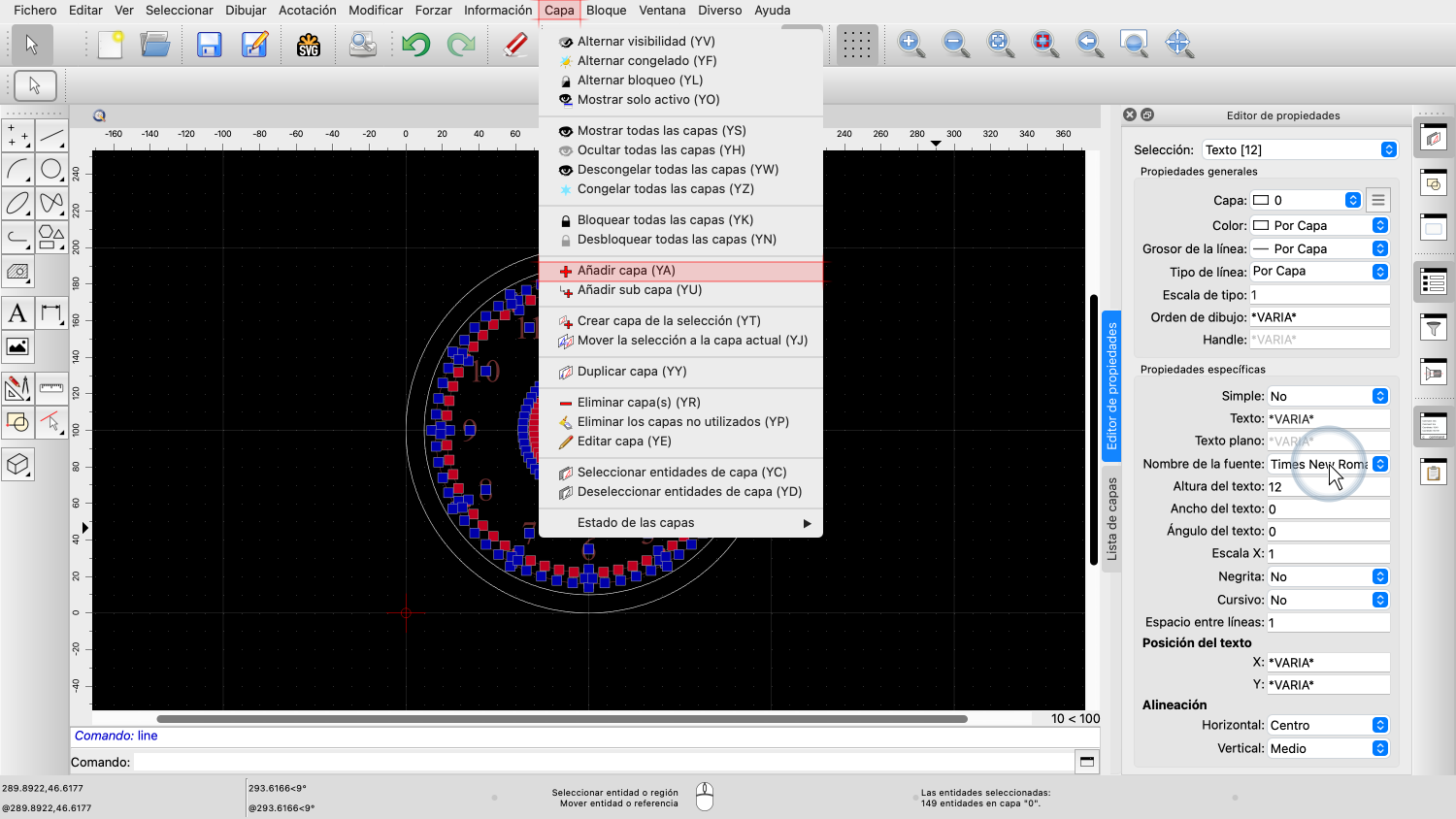The height and width of the screenshot is (819, 1456).
Task: Open the Bloque menu in menu bar
Action: [x=606, y=11]
